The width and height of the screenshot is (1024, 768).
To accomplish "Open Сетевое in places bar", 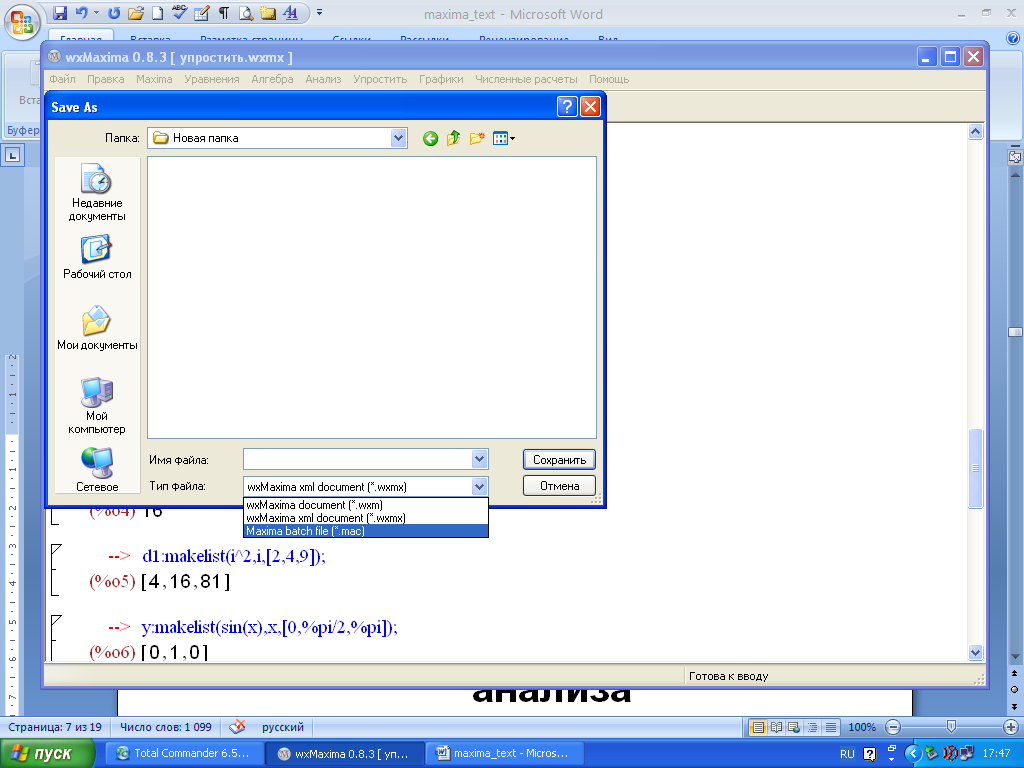I will (x=97, y=470).
